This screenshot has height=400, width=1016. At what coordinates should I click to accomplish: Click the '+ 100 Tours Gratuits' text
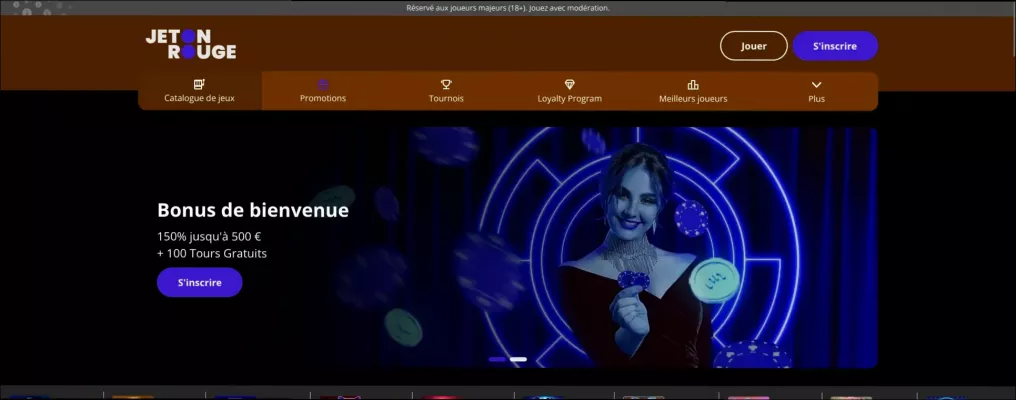click(212, 253)
